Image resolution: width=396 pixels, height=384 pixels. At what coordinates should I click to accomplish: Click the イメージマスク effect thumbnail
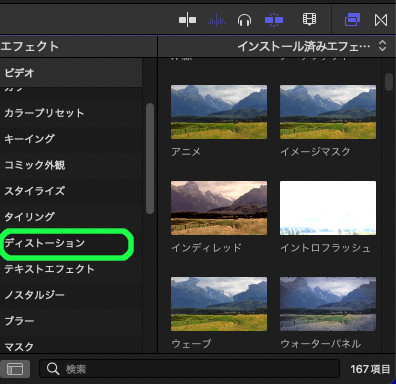pyautogui.click(x=328, y=112)
